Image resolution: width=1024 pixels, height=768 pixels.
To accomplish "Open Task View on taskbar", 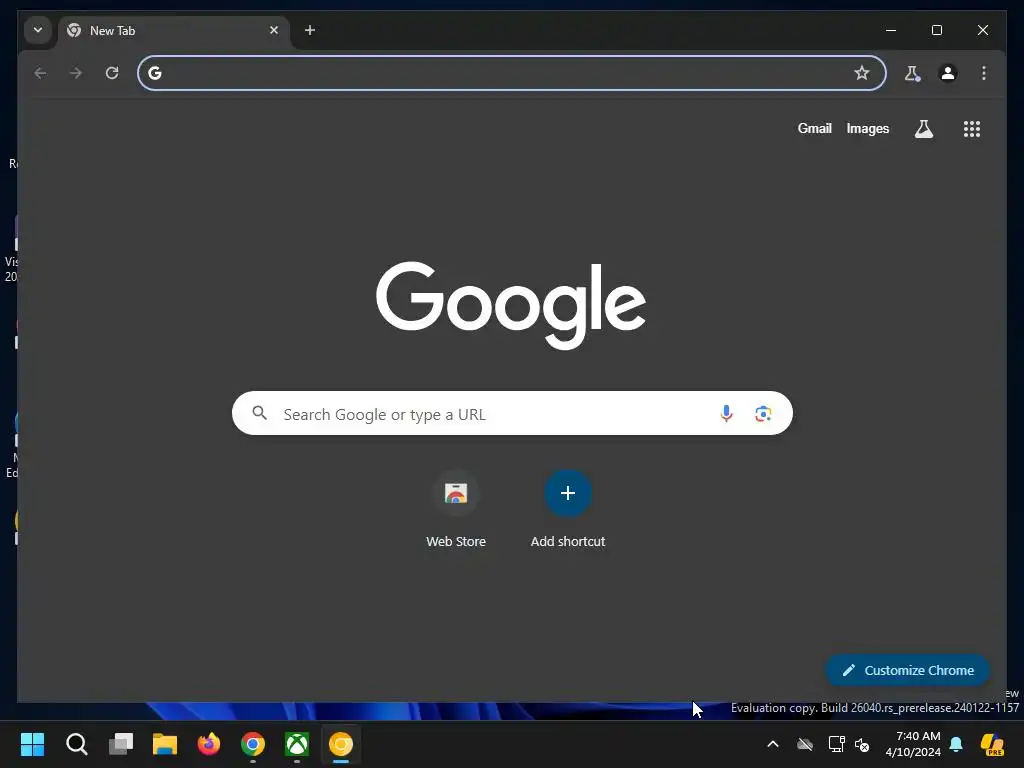I will coord(121,744).
